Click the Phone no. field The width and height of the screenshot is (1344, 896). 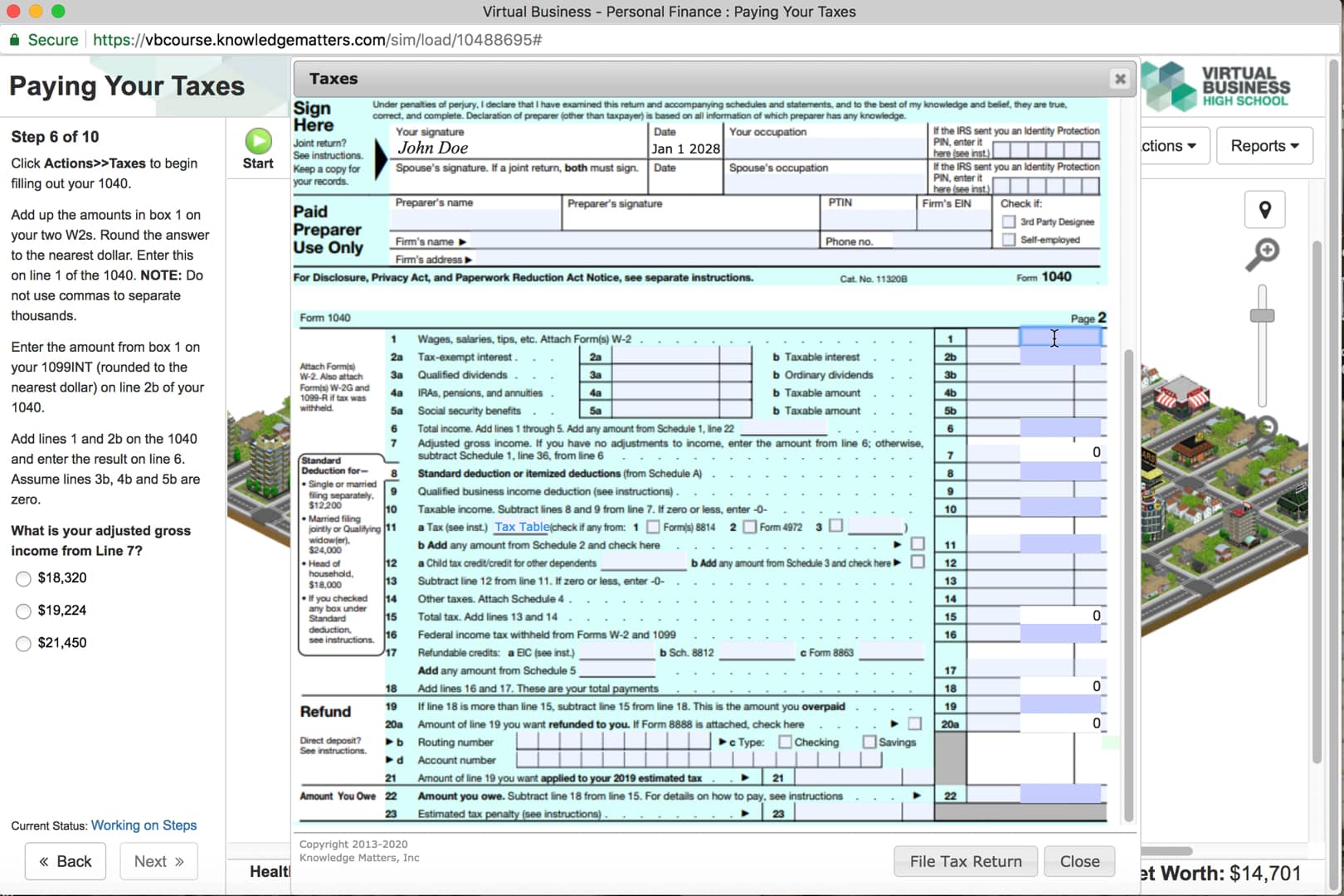(941, 241)
